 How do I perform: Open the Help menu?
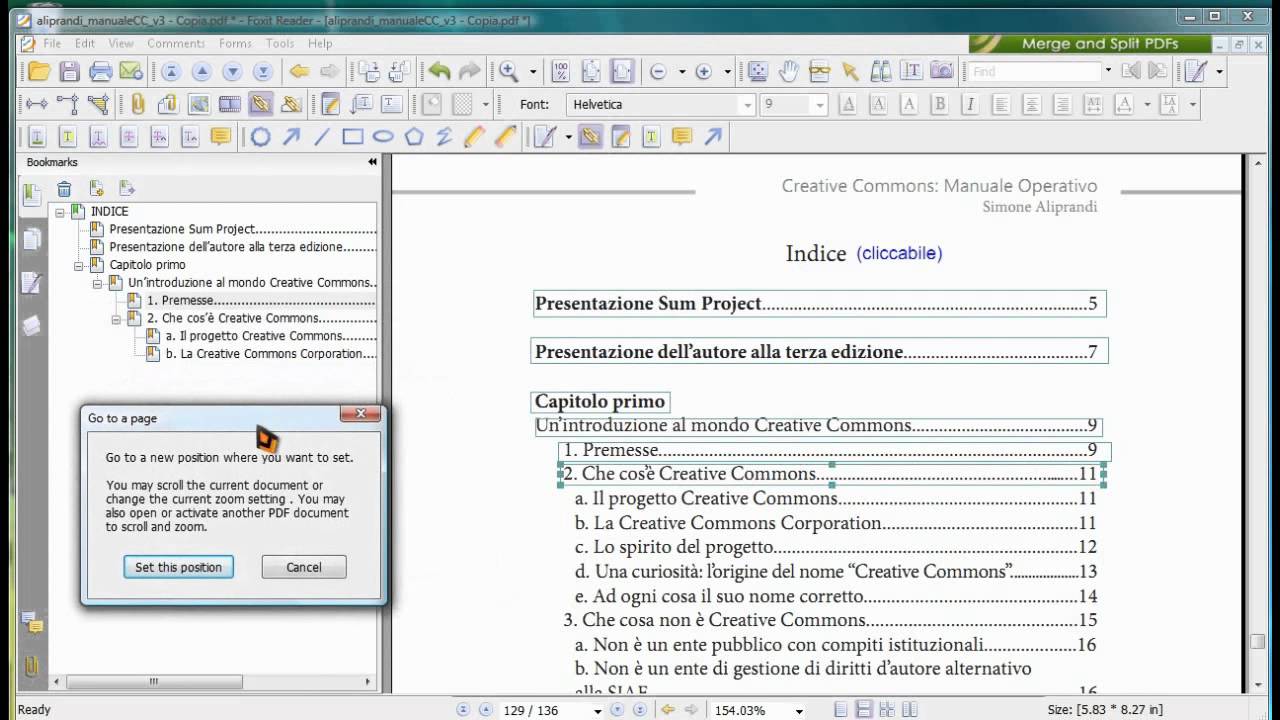320,44
